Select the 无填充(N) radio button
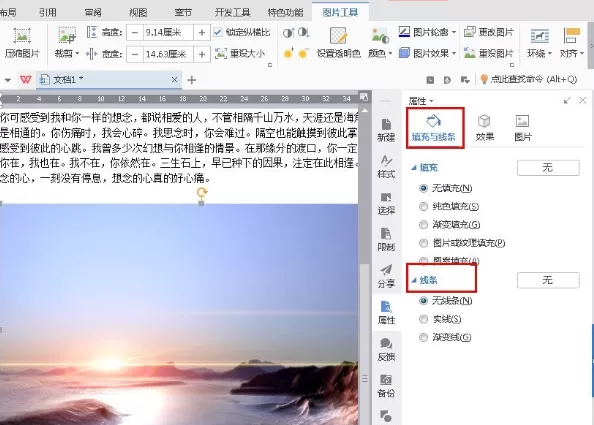594x425 pixels. click(x=423, y=188)
